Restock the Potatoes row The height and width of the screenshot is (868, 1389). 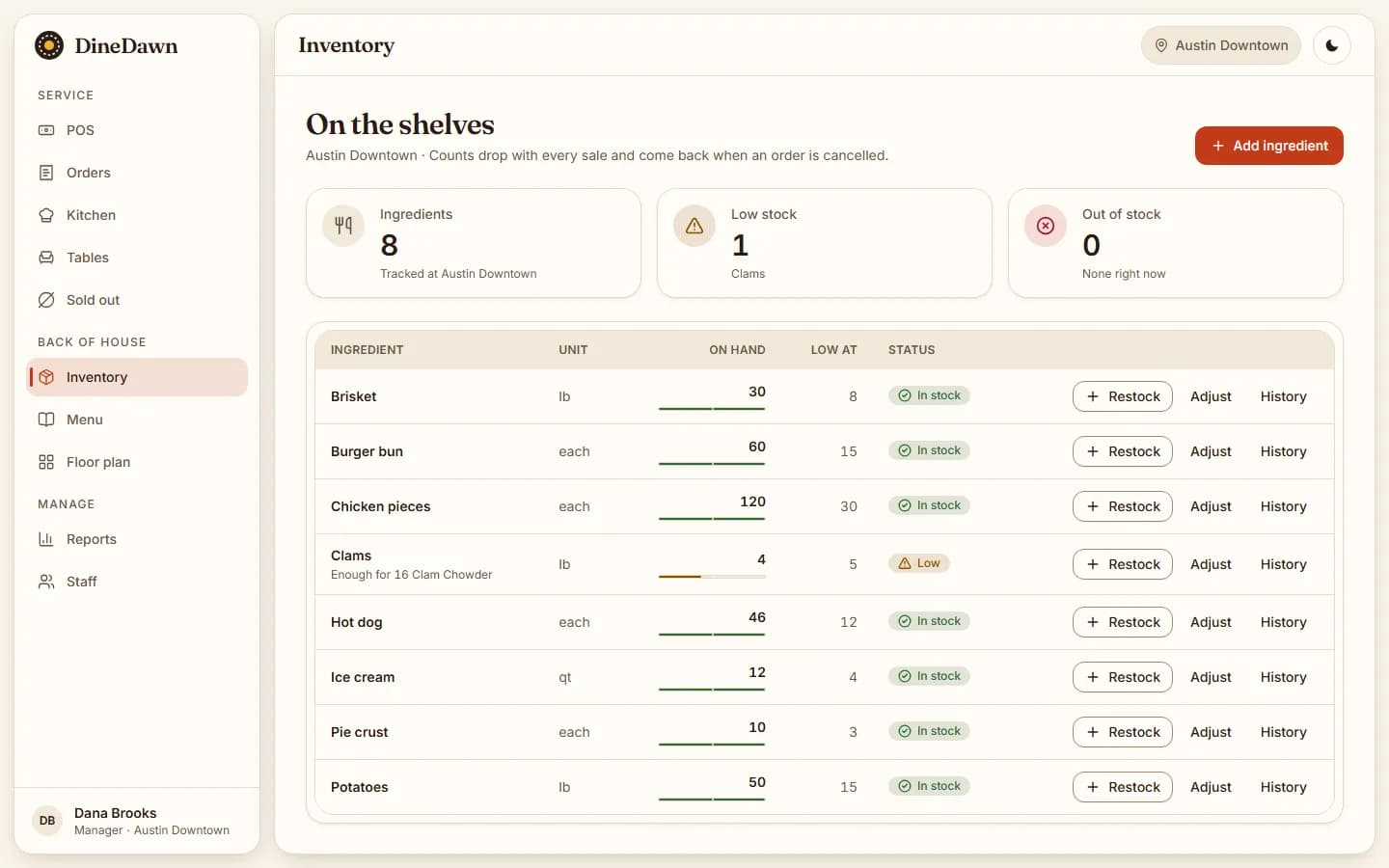1123,787
